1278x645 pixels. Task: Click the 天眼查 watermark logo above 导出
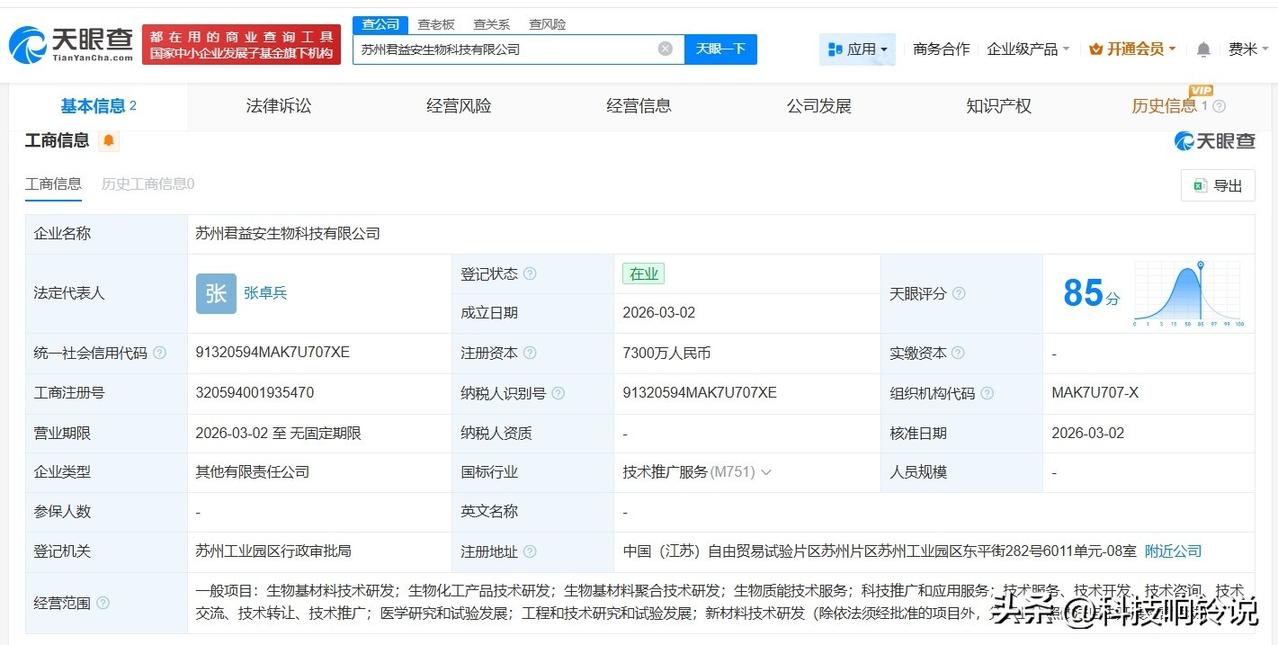(1214, 141)
